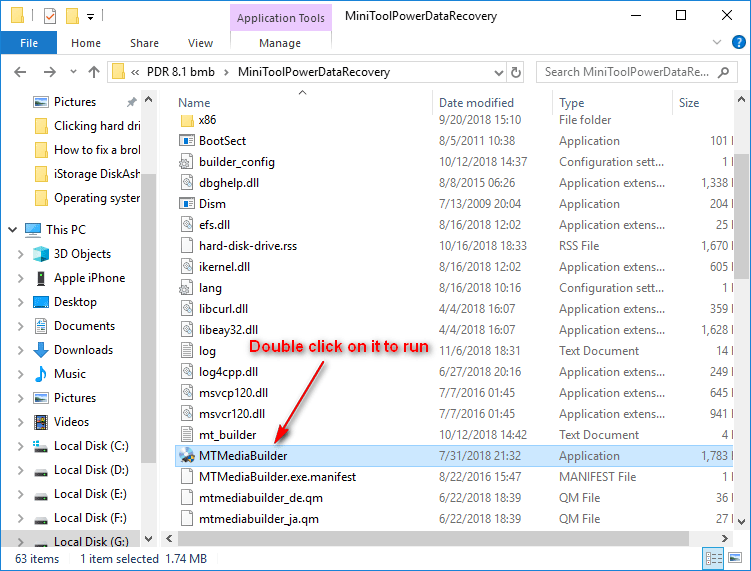
Task: Click the Dism application icon
Action: coord(186,204)
